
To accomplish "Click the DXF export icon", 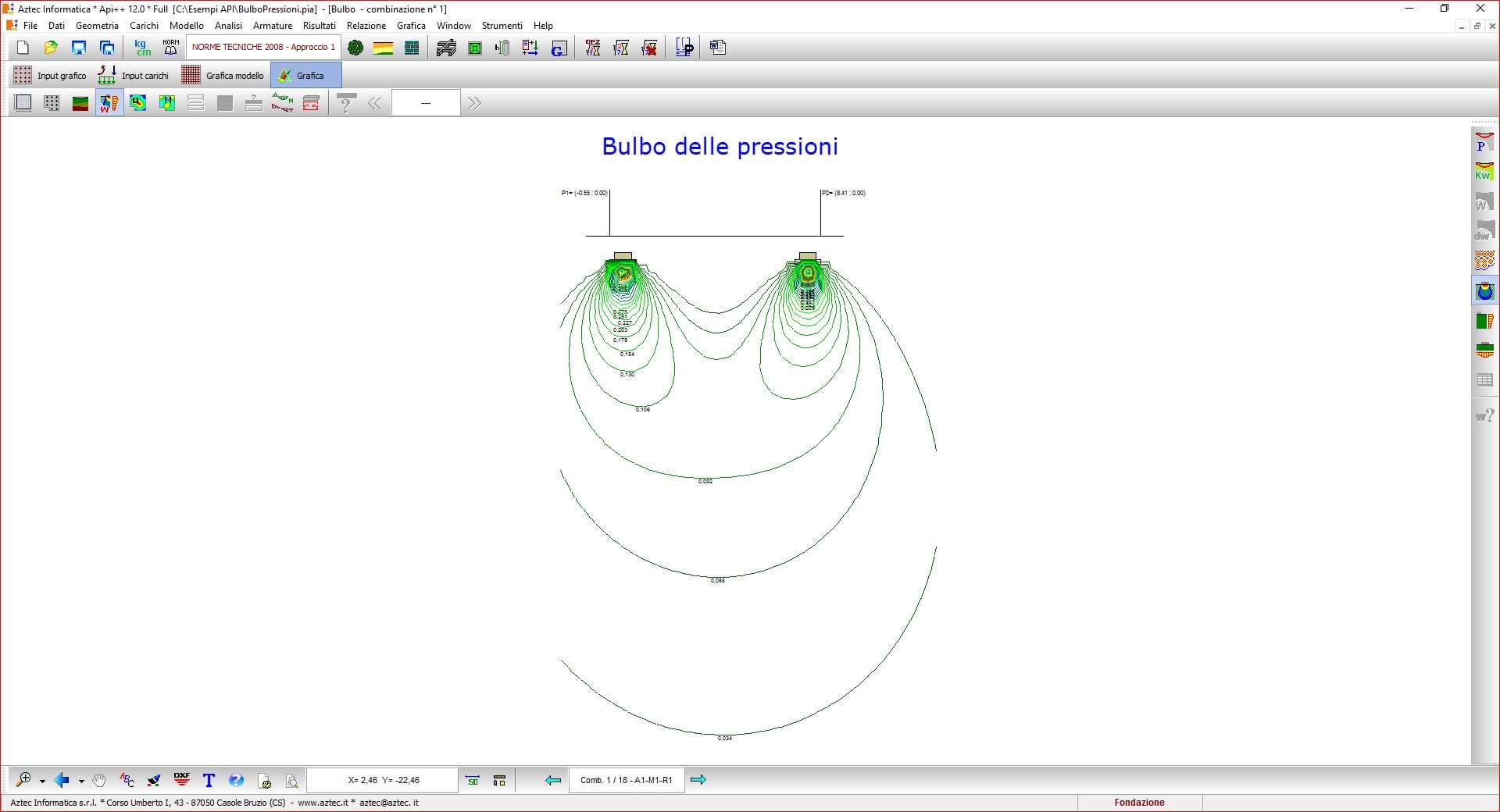I will point(182,779).
